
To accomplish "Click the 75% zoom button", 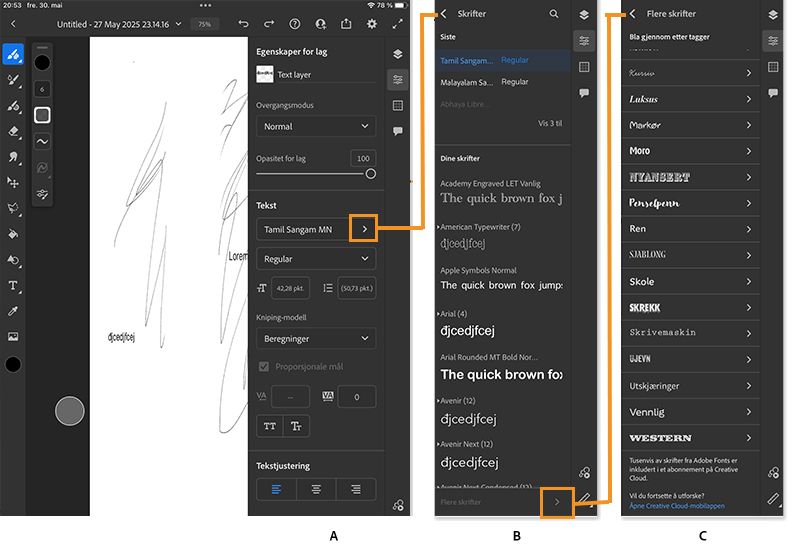I will pyautogui.click(x=205, y=24).
